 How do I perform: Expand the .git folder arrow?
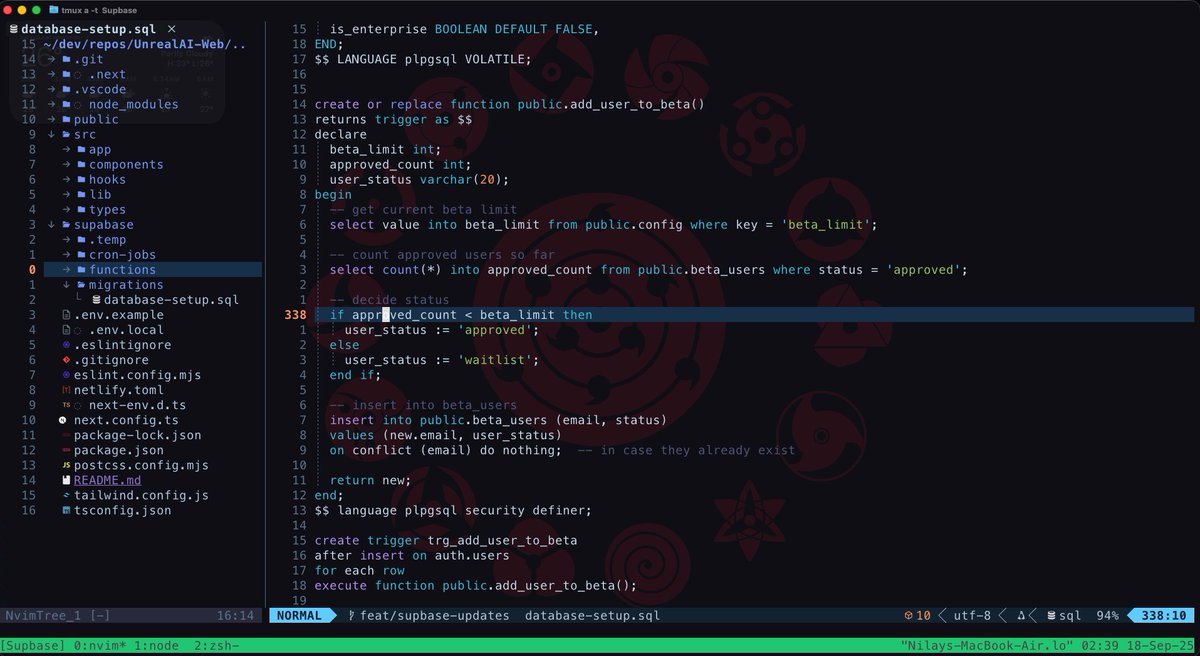point(51,59)
